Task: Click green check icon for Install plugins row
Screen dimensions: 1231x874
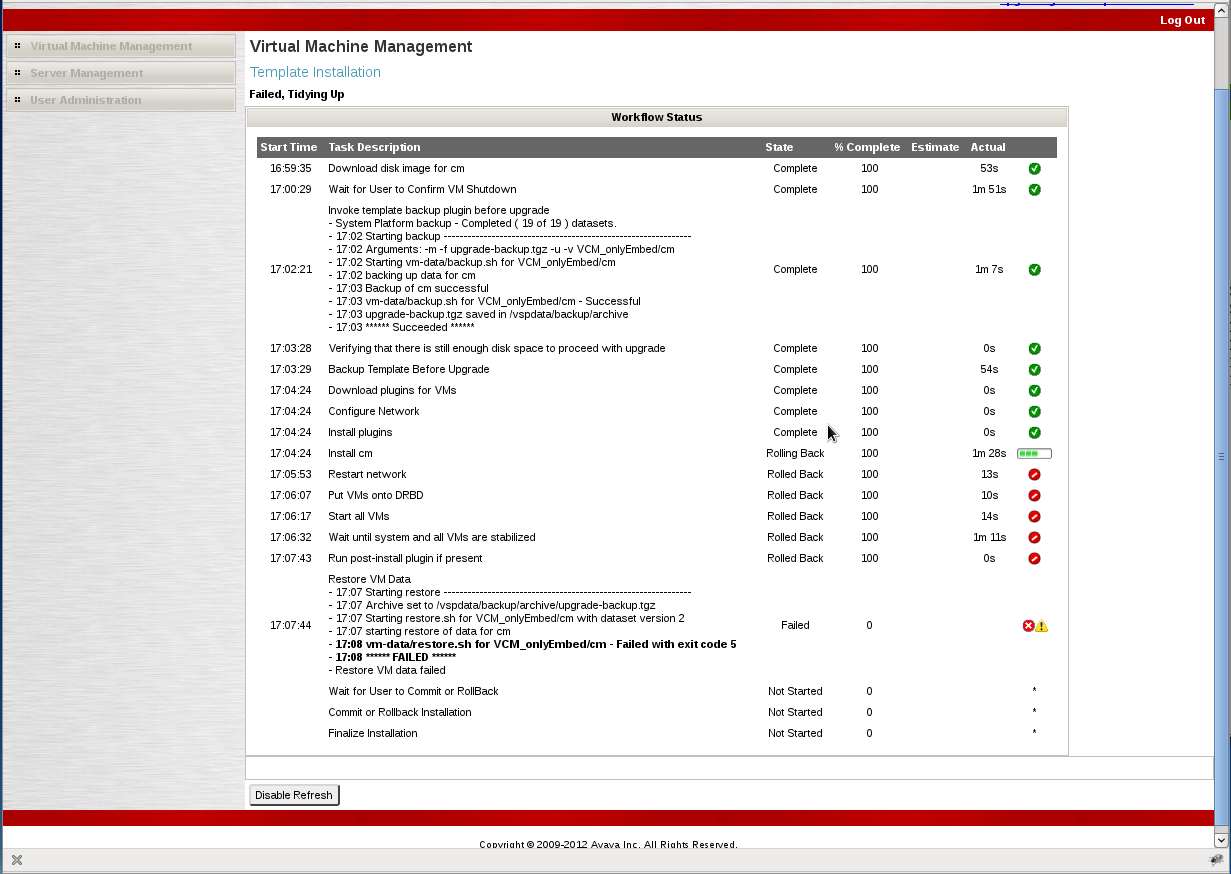Action: coord(1034,433)
